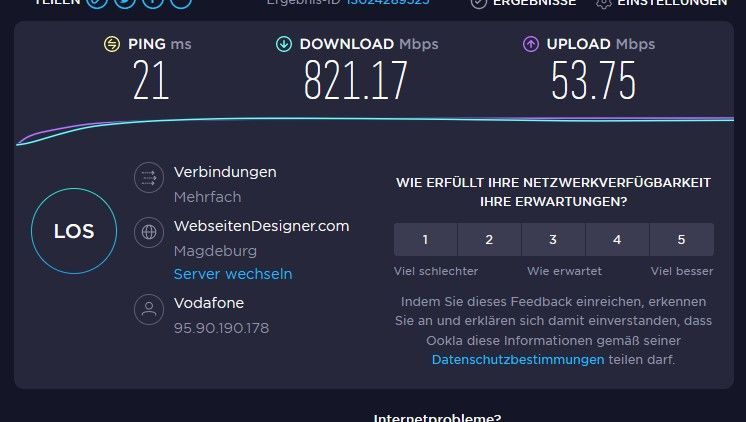Click the purple upload arrow icon

(x=531, y=44)
